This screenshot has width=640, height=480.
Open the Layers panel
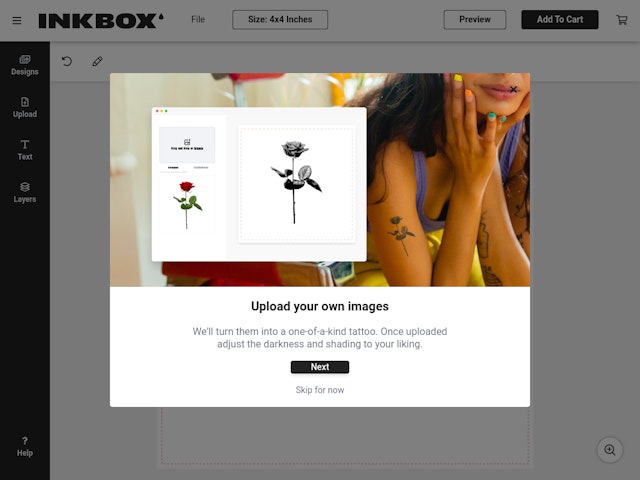point(24,193)
